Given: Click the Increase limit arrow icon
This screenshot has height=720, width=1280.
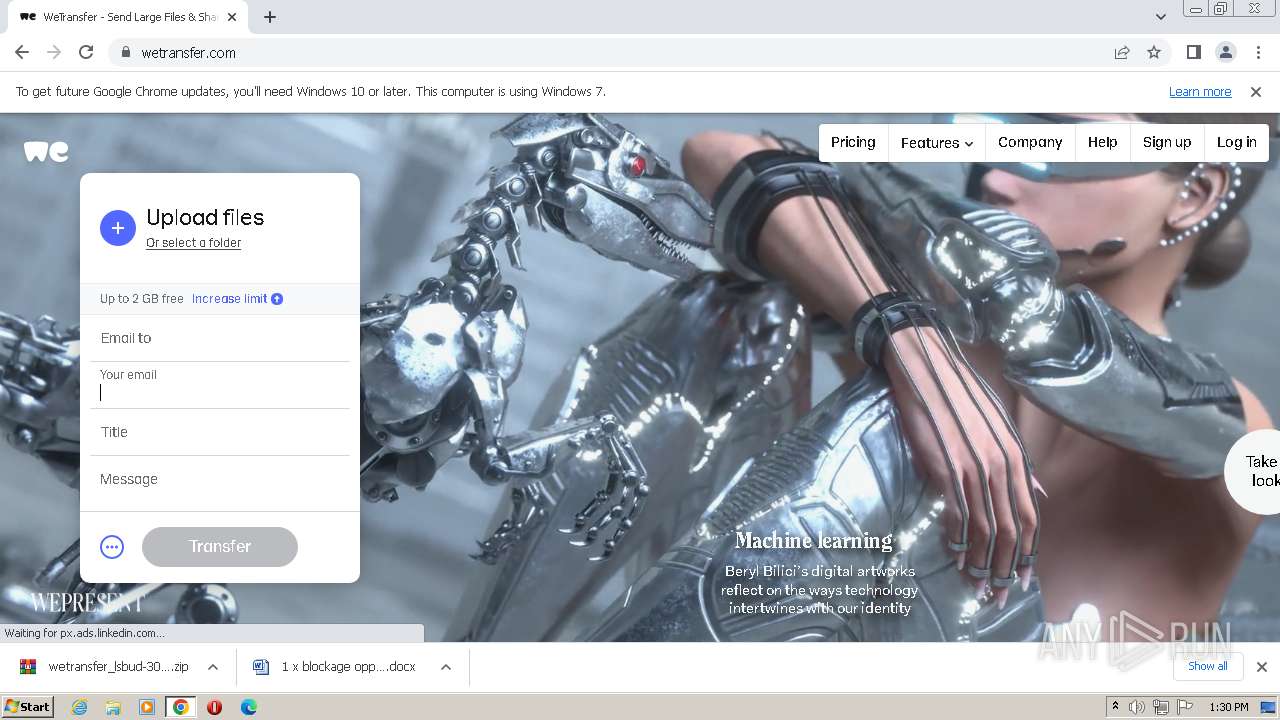Looking at the screenshot, I should pos(277,299).
